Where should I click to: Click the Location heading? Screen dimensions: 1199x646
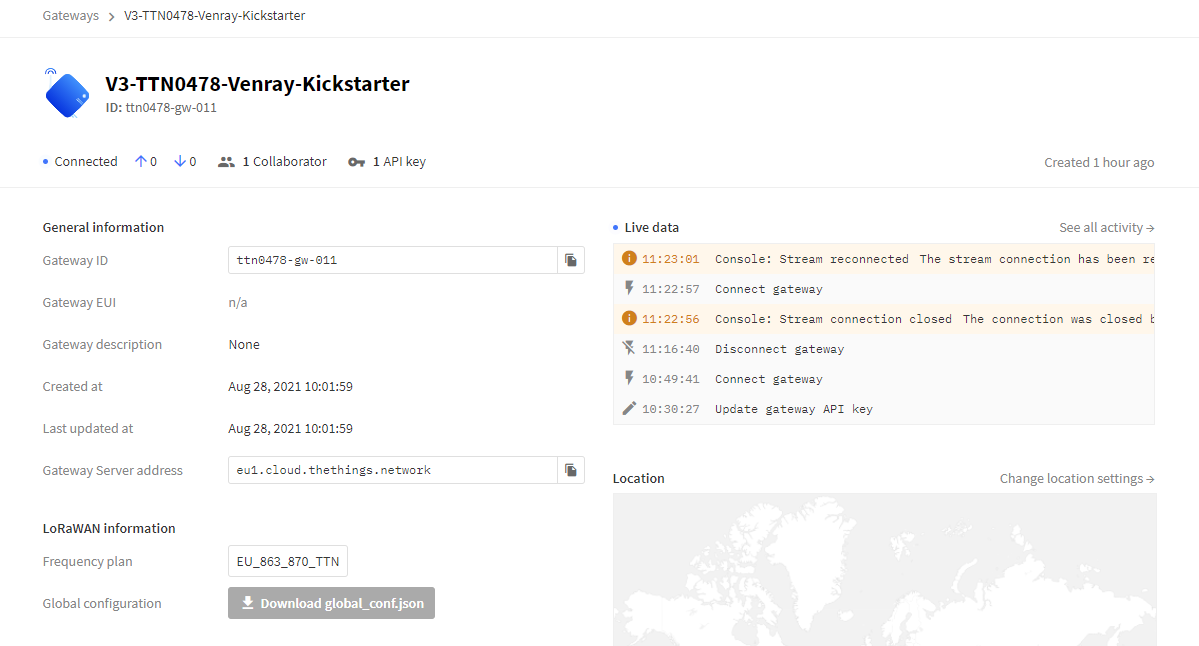pos(638,479)
